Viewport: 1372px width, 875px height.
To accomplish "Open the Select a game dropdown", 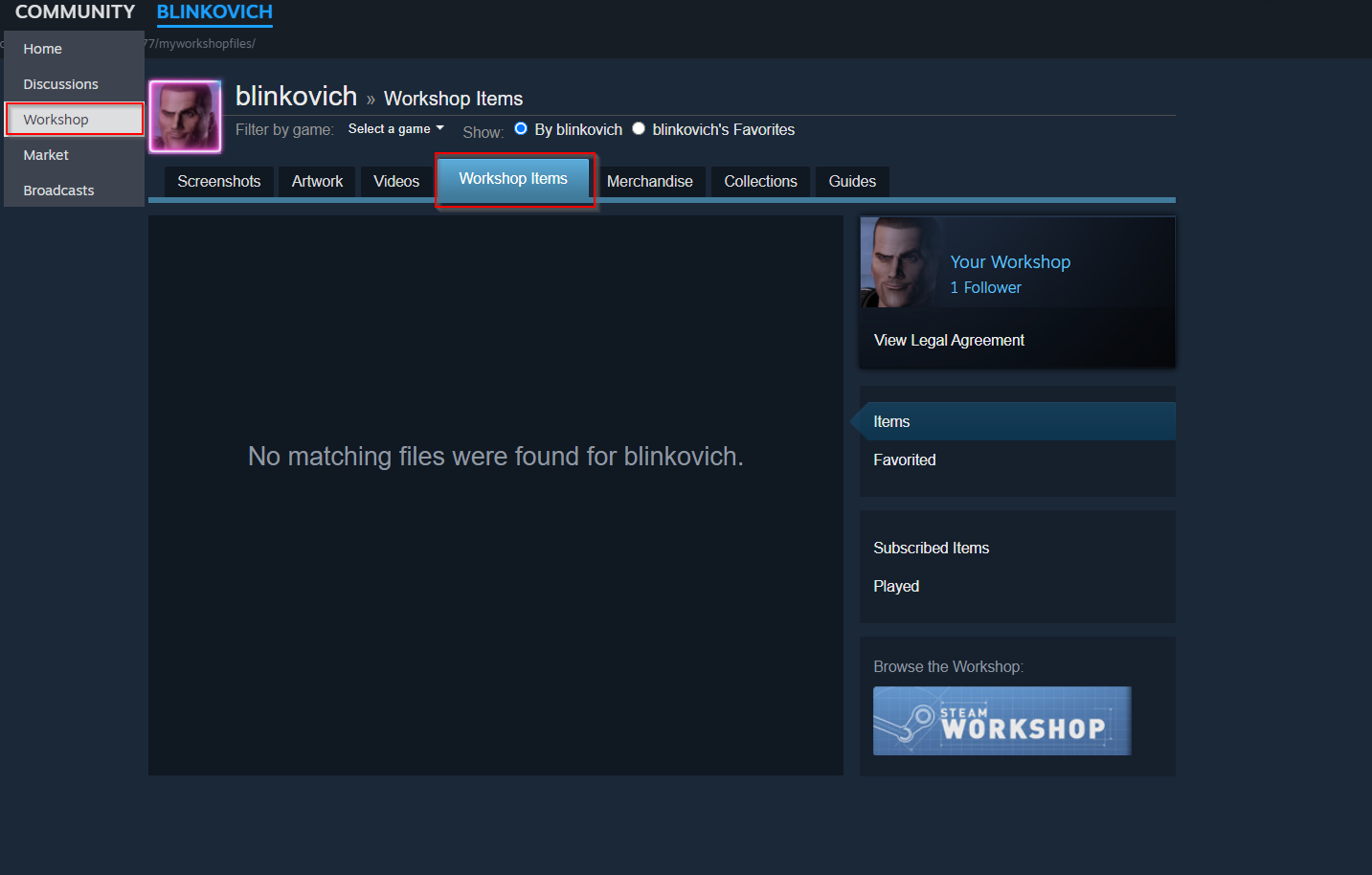I will pos(395,128).
